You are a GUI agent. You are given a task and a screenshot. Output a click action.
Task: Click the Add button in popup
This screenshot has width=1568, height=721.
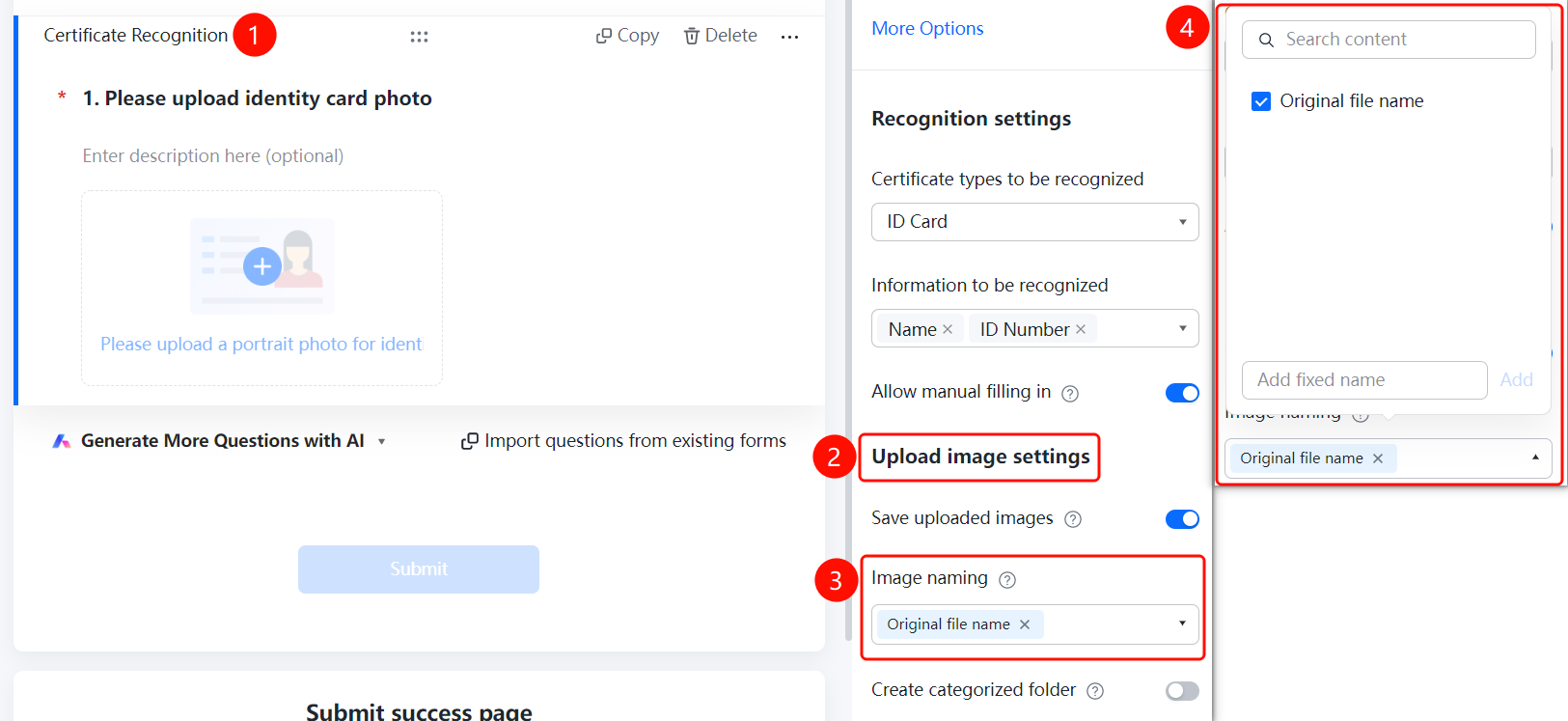[x=1516, y=380]
